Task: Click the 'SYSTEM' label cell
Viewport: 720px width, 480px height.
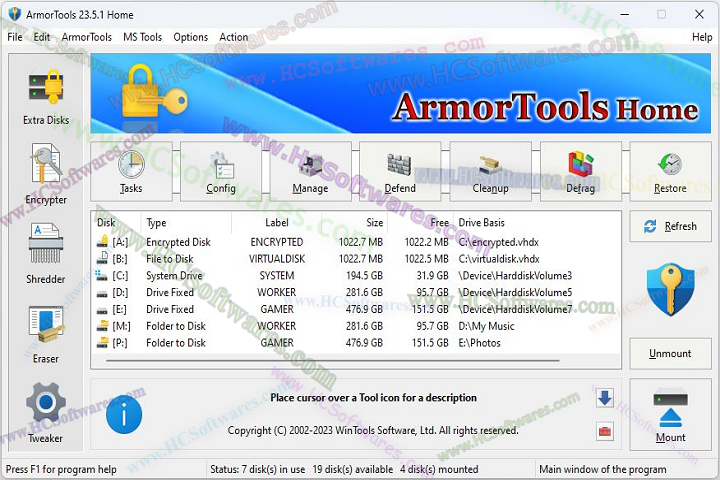Action: (x=277, y=276)
